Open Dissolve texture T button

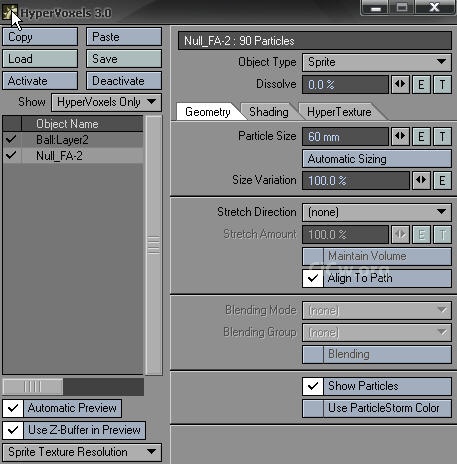442,84
